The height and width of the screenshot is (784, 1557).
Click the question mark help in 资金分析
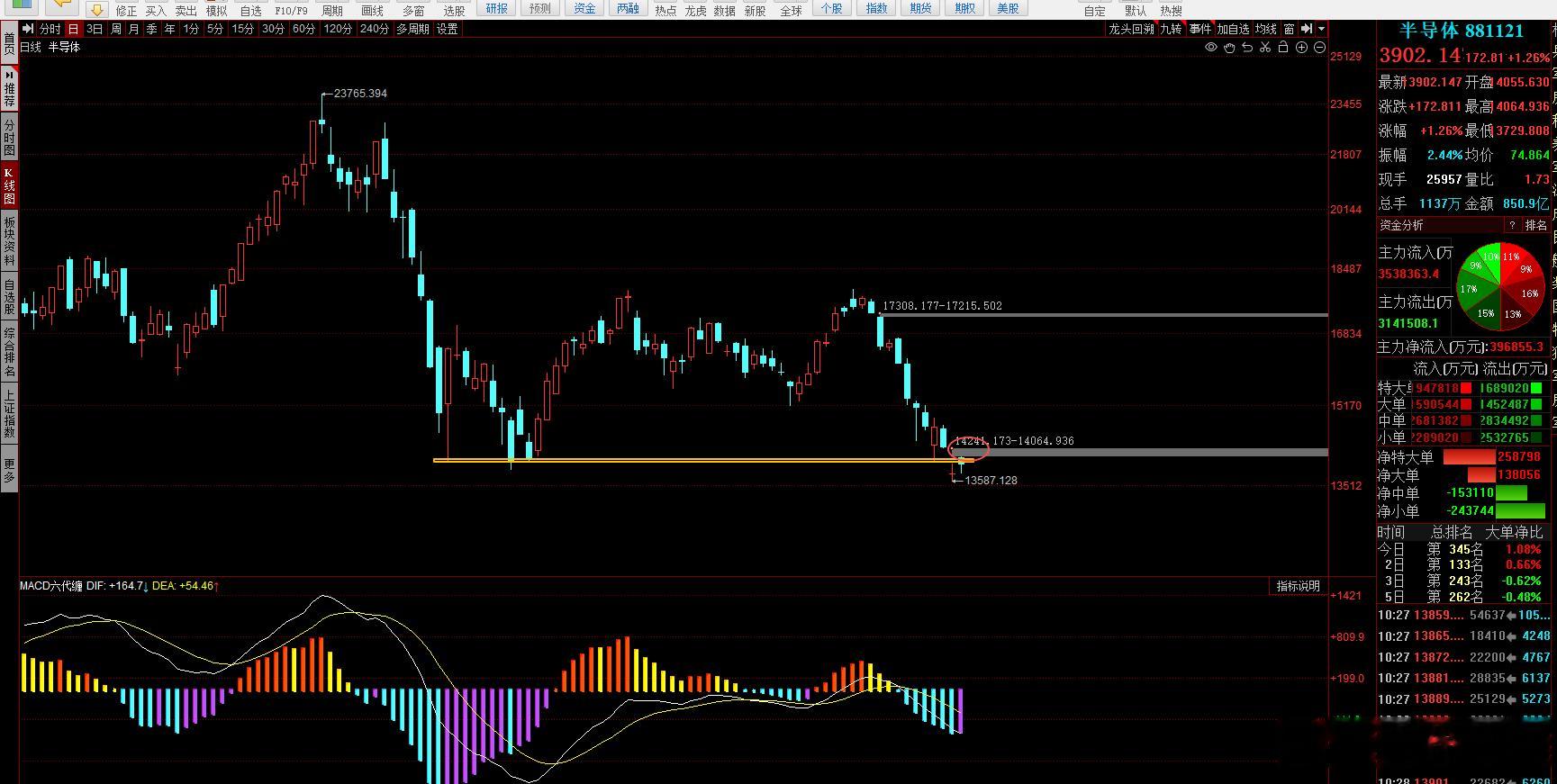point(1512,225)
